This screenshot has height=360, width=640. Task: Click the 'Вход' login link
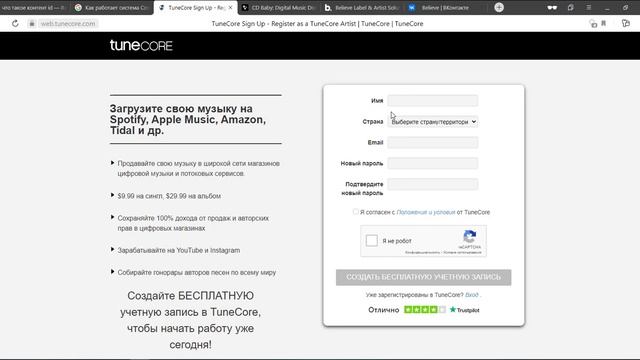click(x=471, y=295)
